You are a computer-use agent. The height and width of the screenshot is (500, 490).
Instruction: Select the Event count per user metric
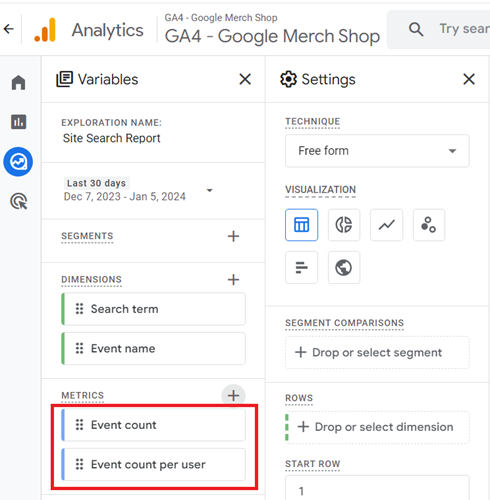pos(153,464)
